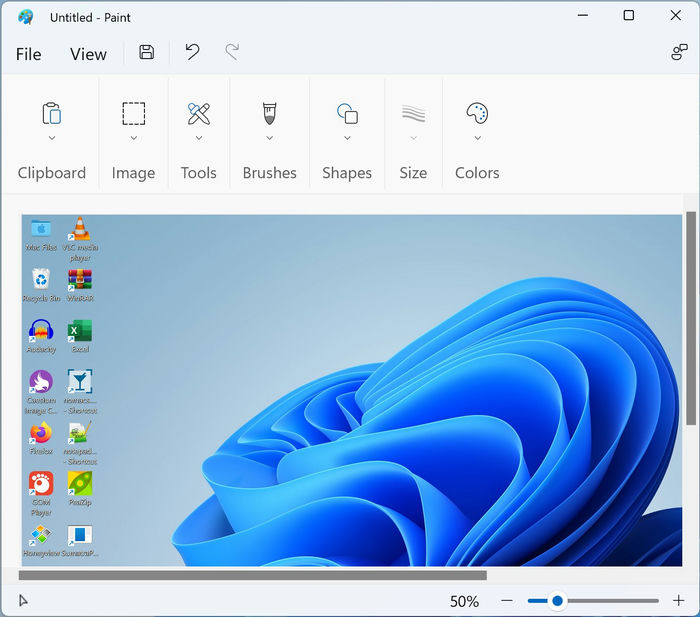The width and height of the screenshot is (700, 617).
Task: Click the Clipboard group label
Action: (52, 173)
